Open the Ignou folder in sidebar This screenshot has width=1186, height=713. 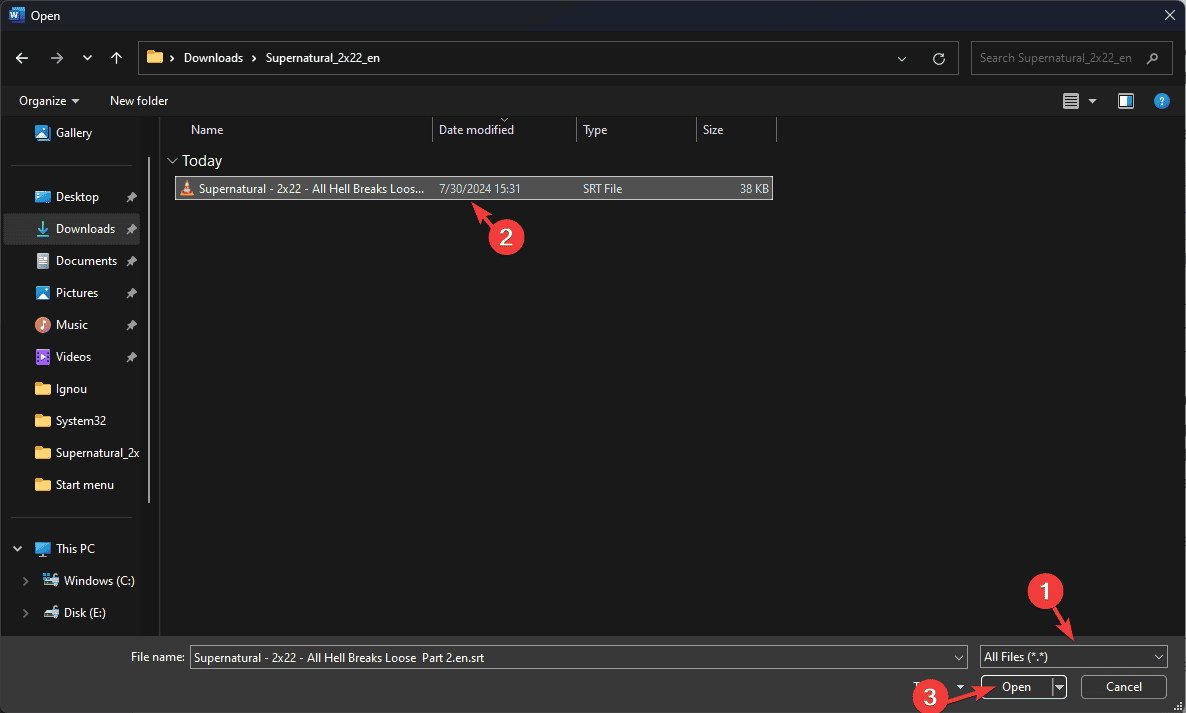[71, 389]
